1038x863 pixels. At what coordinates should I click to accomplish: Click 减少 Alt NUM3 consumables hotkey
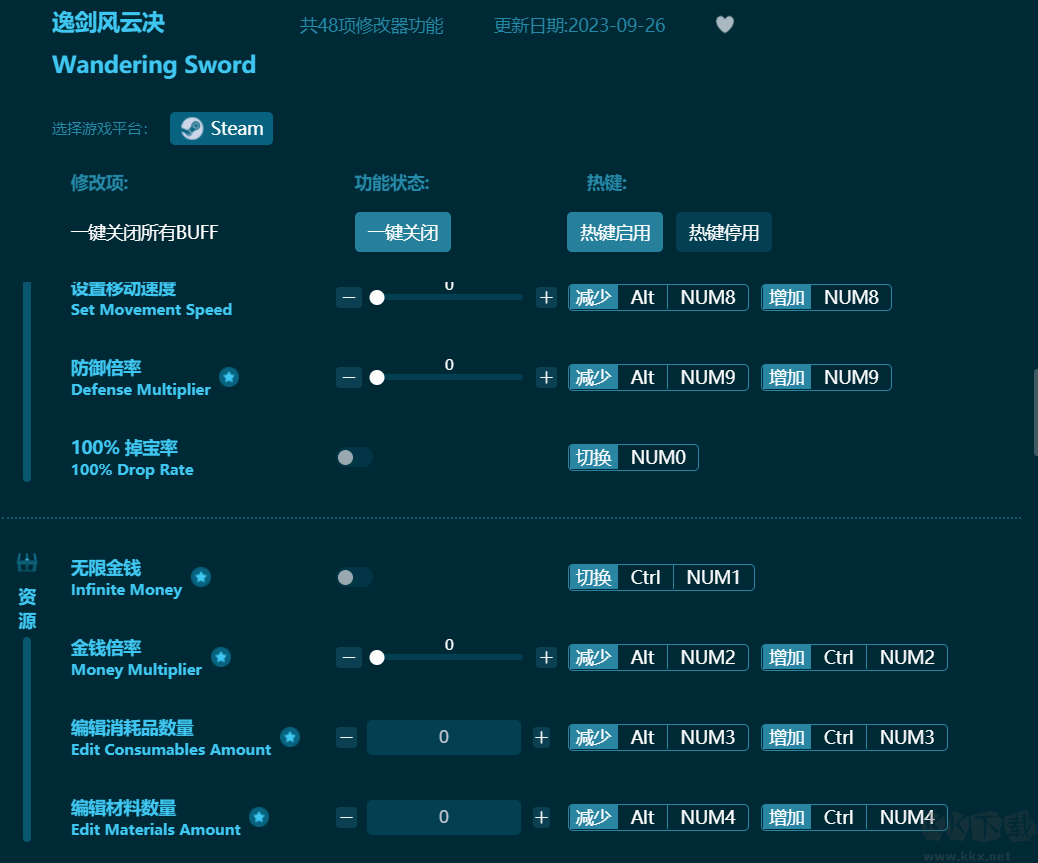point(658,737)
